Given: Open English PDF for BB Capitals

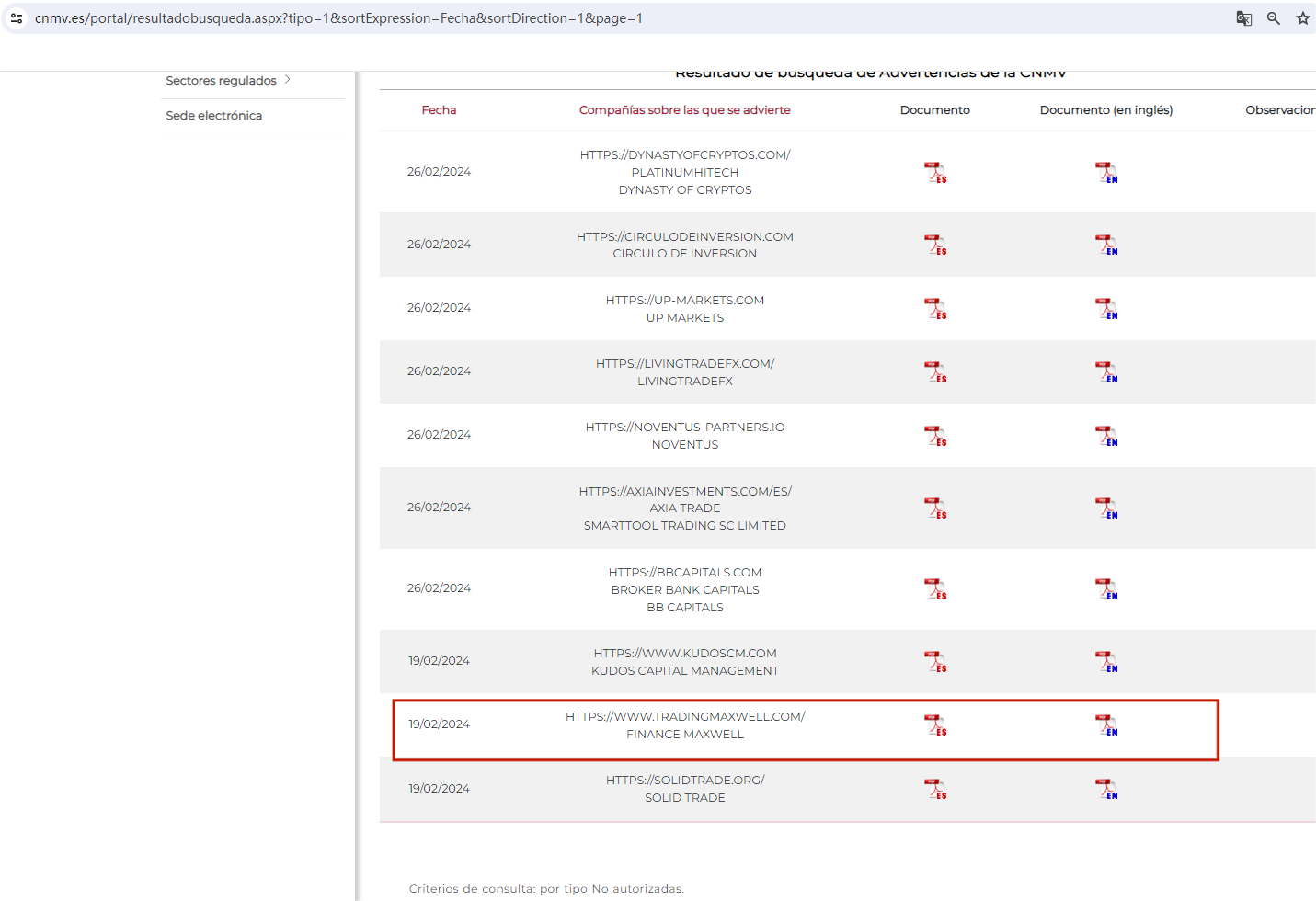Looking at the screenshot, I should [x=1106, y=589].
